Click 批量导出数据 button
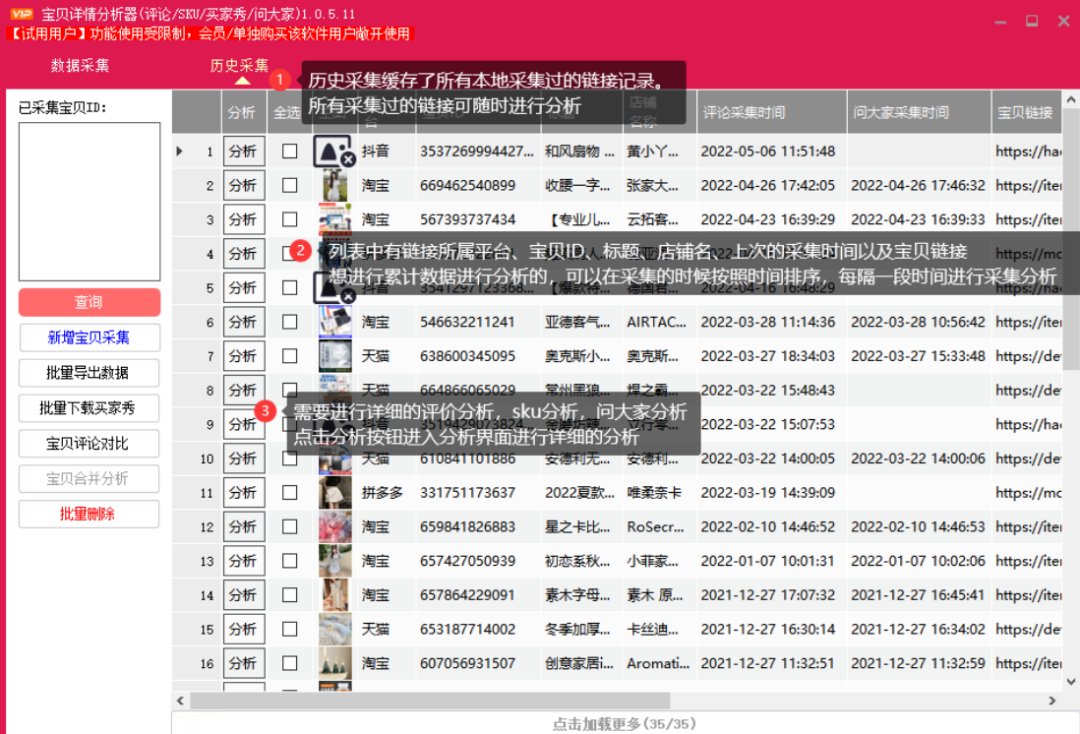The height and width of the screenshot is (734, 1080). click(89, 373)
